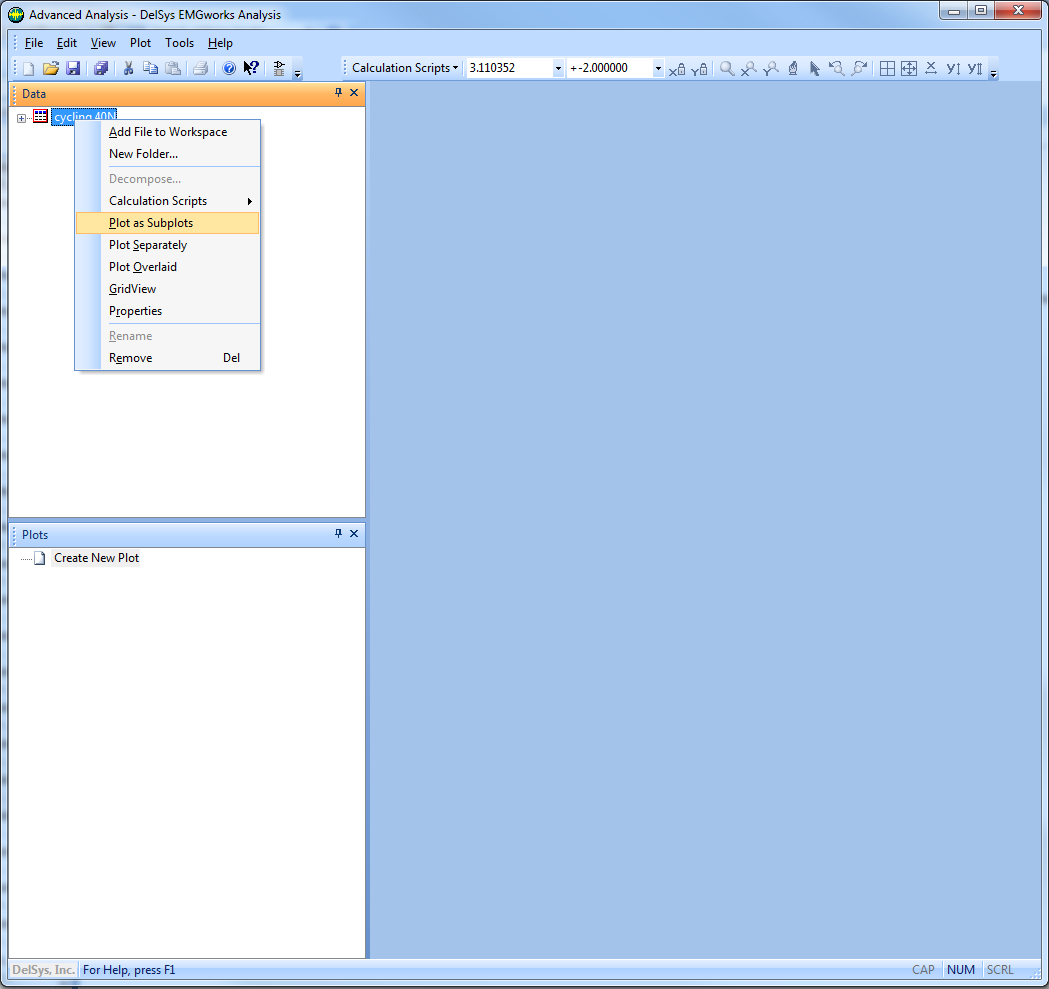Click the +-2.000000 range input field

tap(608, 68)
